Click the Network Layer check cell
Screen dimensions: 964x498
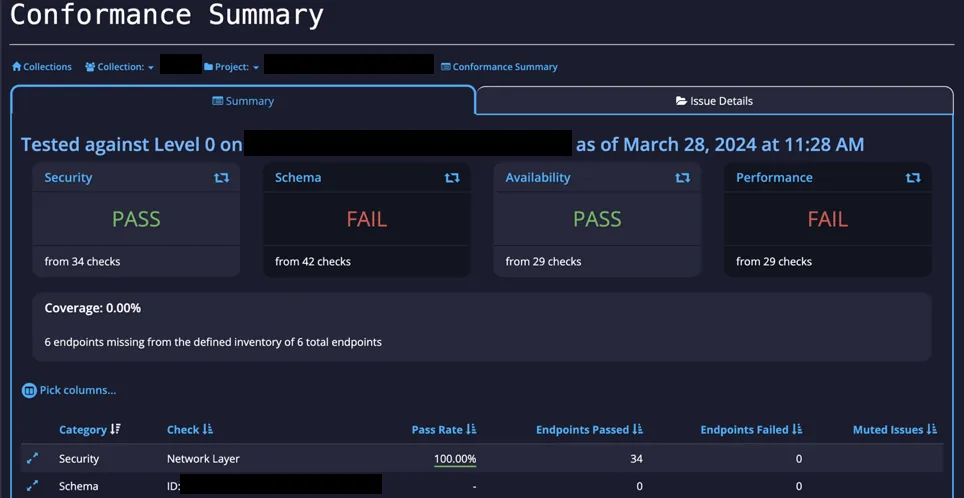click(203, 459)
